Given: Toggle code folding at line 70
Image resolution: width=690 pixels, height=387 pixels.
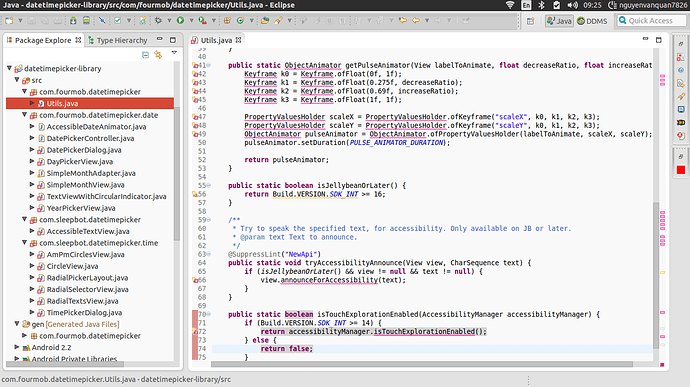Looking at the screenshot, I should pos(209,314).
